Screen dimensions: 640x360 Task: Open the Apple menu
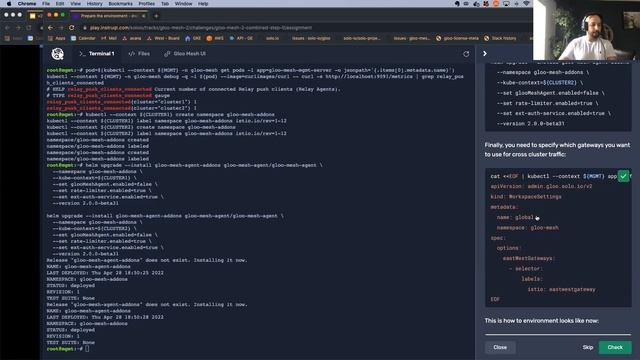9,4
